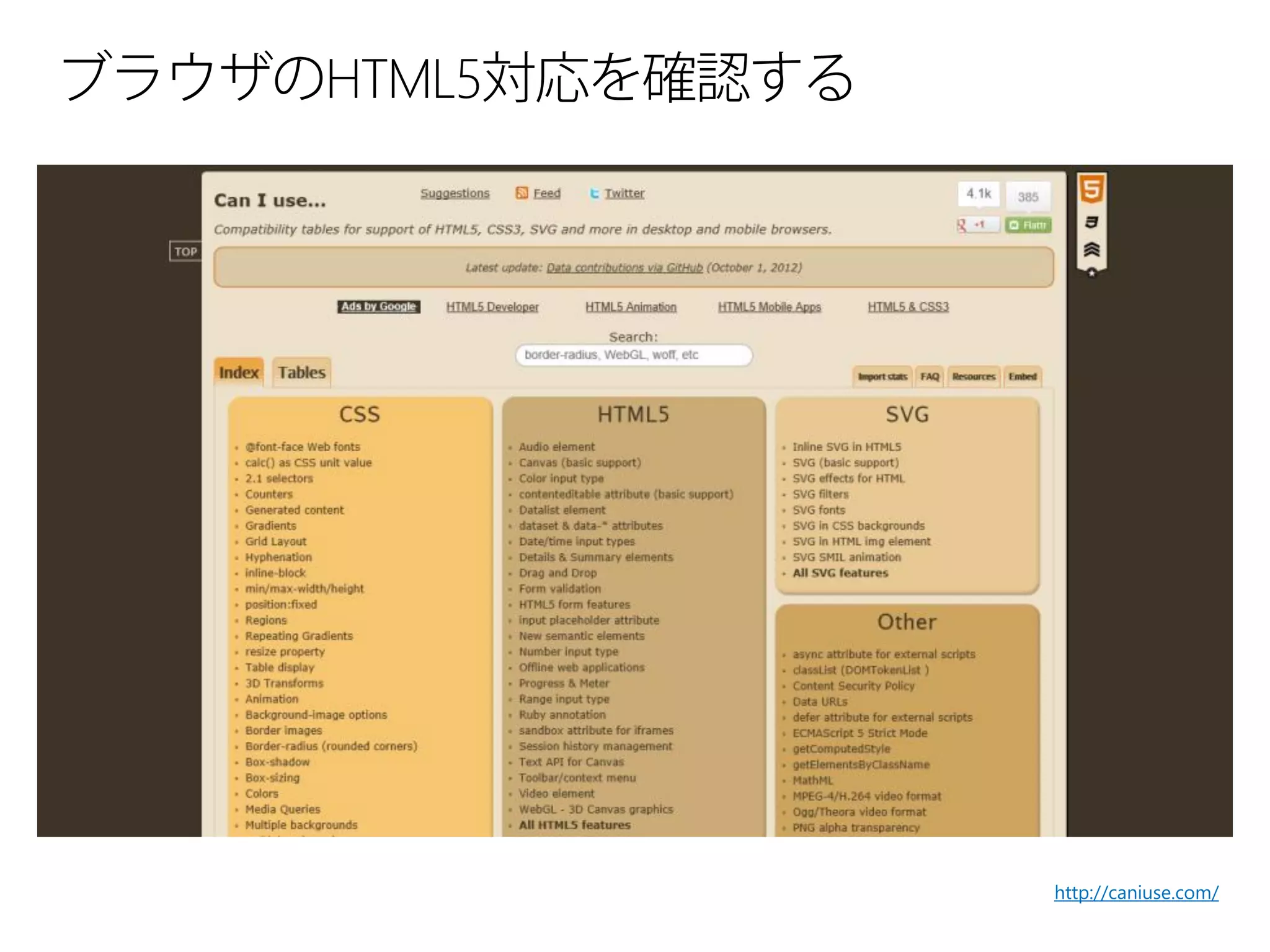This screenshot has width=1270, height=952.
Task: Click the 4.1k share counter
Action: click(x=979, y=194)
